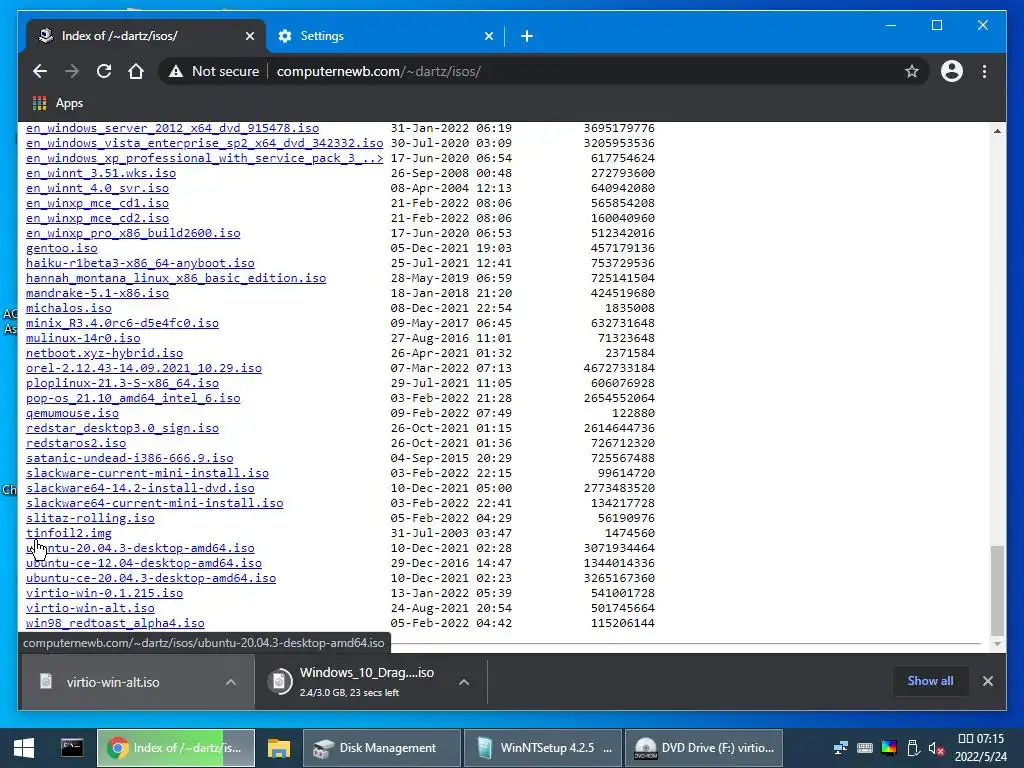Open michalos.iso link

(69, 308)
